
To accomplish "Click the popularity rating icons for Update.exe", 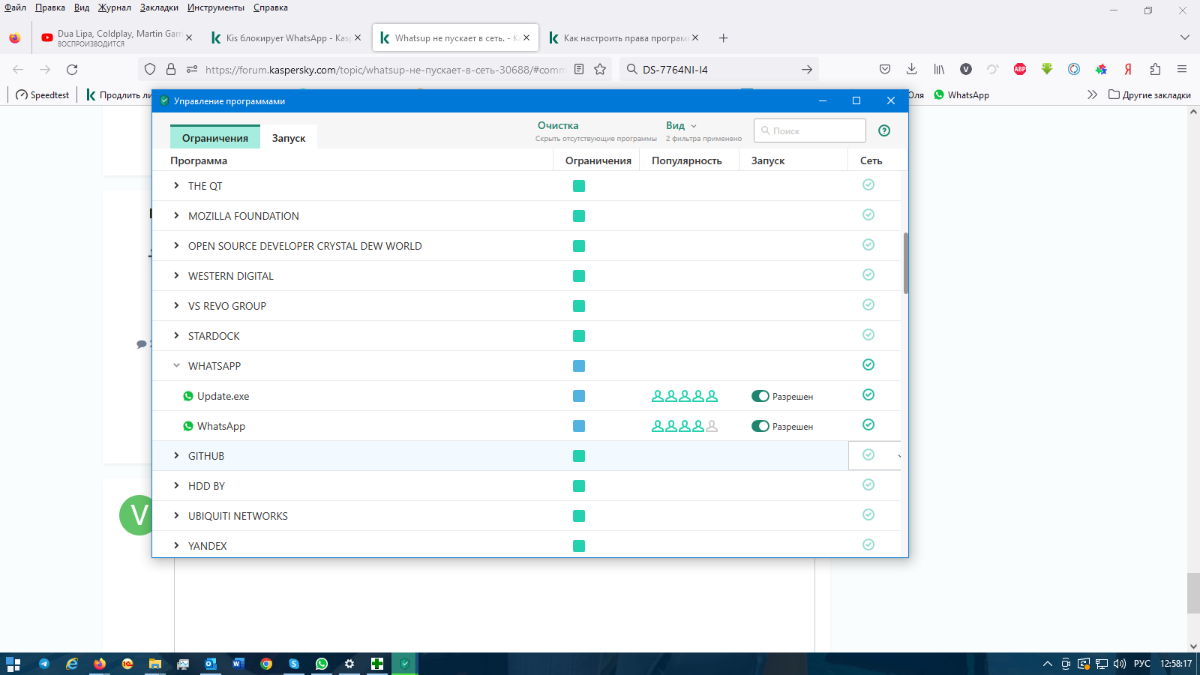I will click(x=685, y=396).
